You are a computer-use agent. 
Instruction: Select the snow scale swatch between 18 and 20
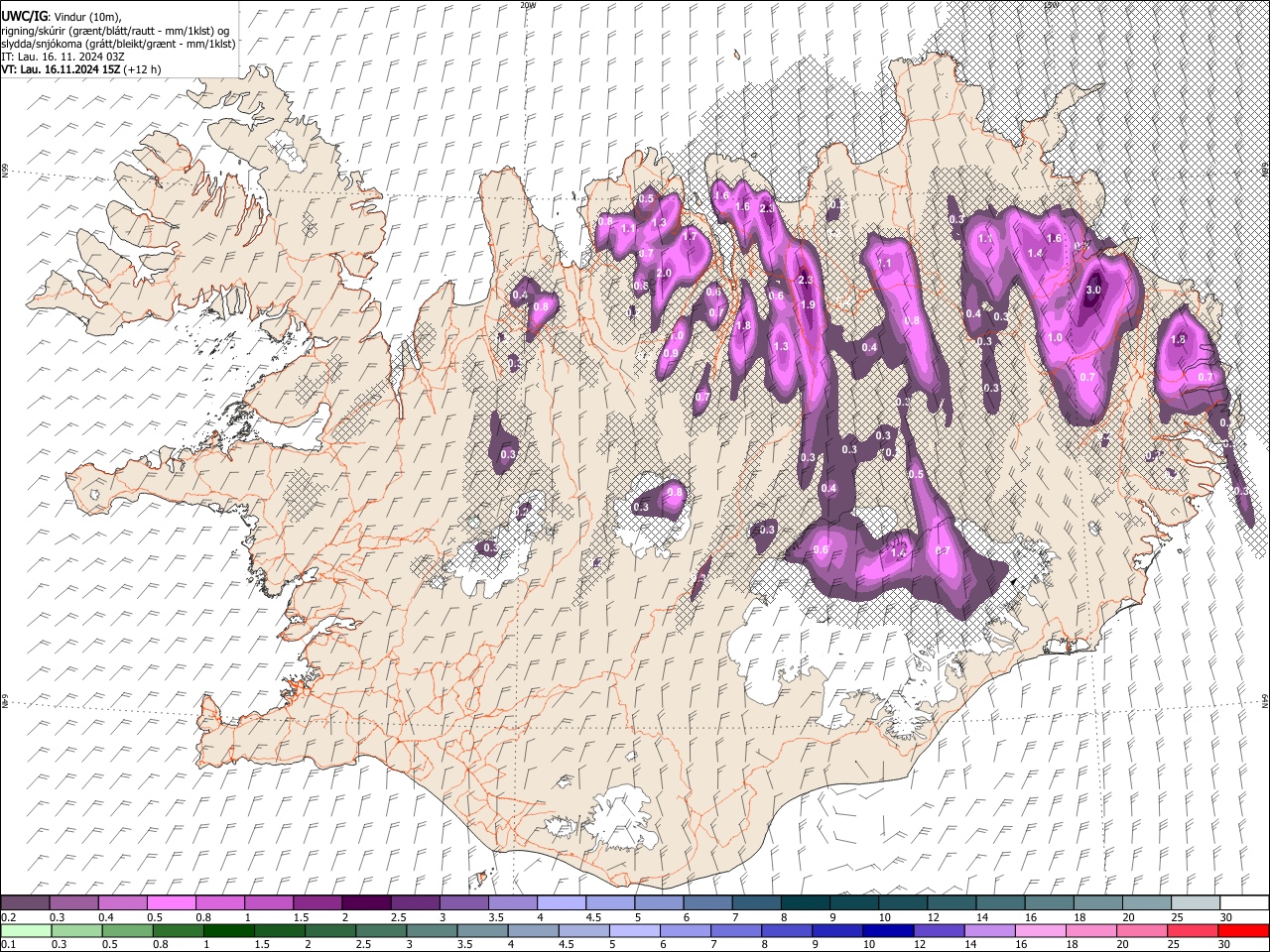click(1097, 902)
